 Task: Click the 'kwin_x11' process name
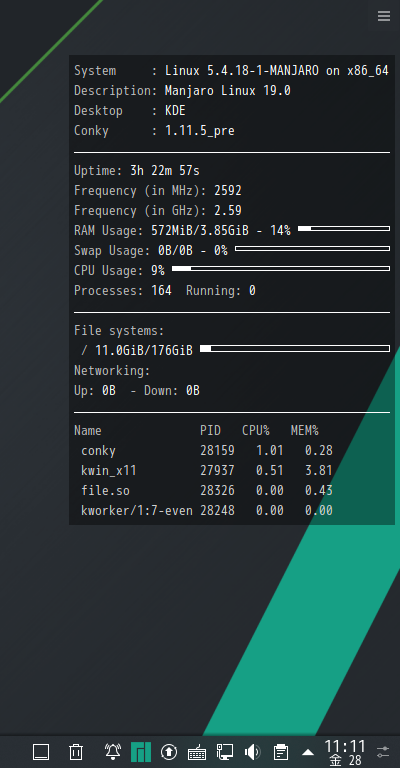[109, 471]
